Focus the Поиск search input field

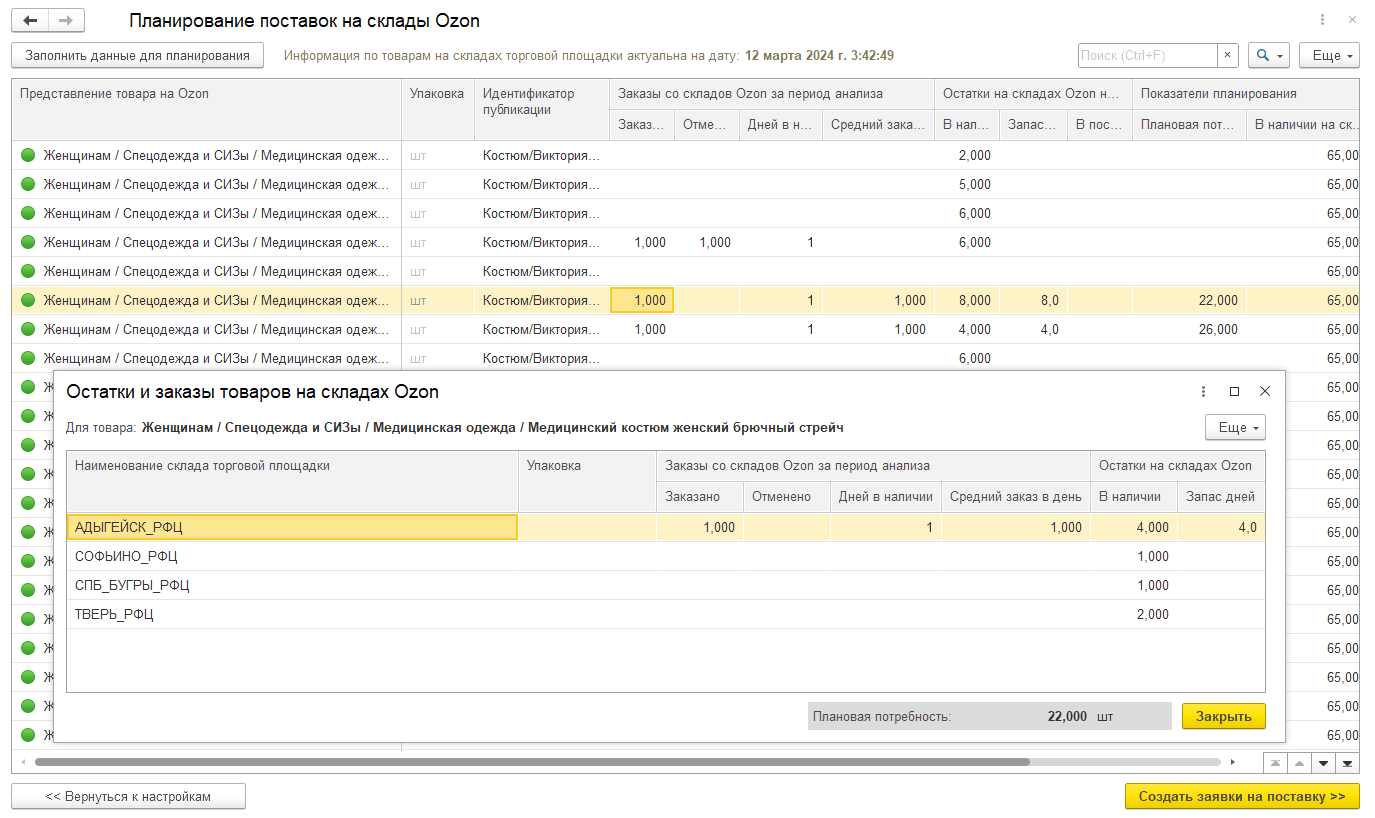coord(1147,56)
